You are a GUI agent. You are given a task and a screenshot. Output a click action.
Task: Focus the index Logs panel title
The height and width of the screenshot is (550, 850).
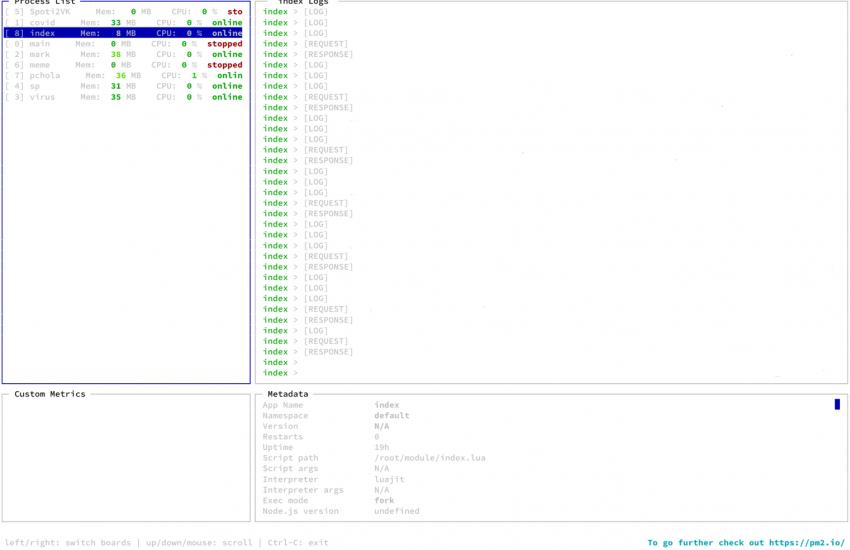(303, 3)
